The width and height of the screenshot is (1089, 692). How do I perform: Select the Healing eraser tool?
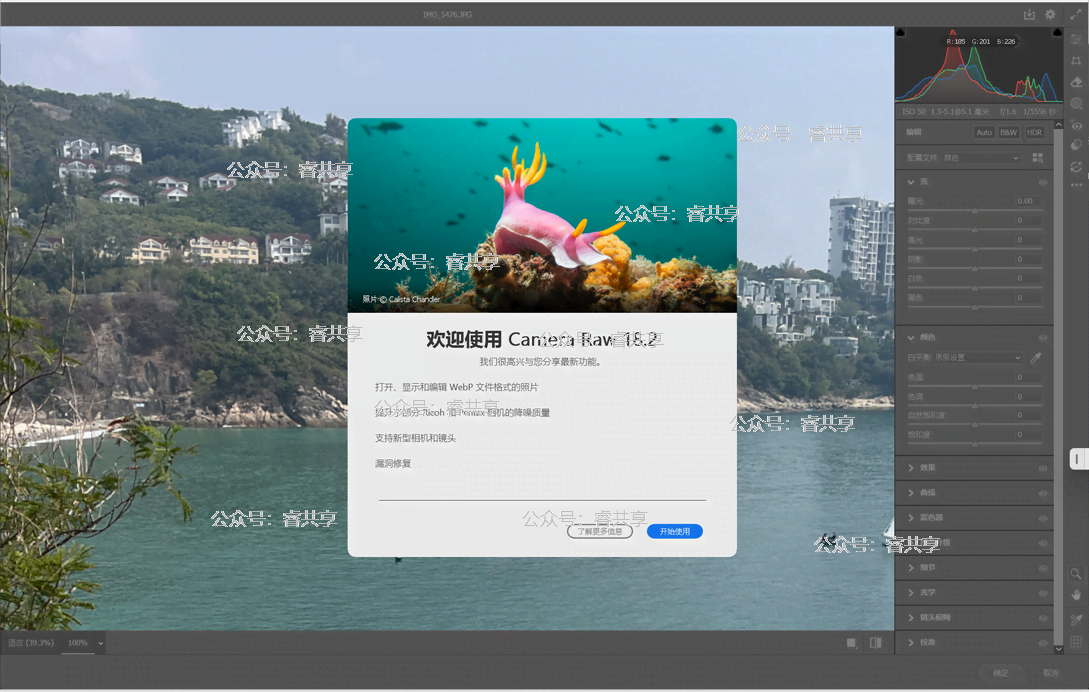click(x=1076, y=82)
